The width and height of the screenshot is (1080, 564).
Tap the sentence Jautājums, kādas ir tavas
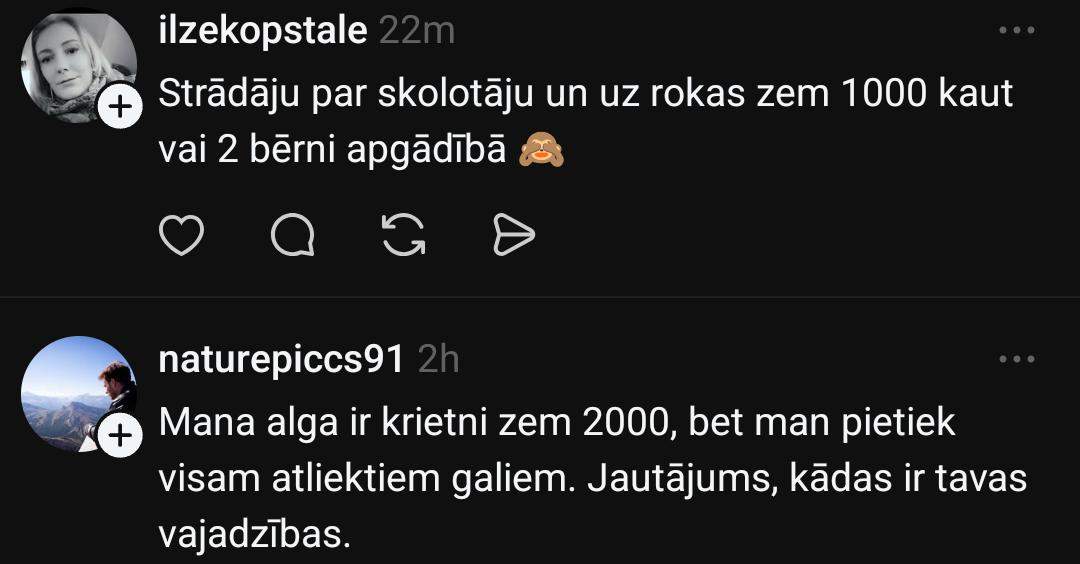pyautogui.click(x=807, y=478)
